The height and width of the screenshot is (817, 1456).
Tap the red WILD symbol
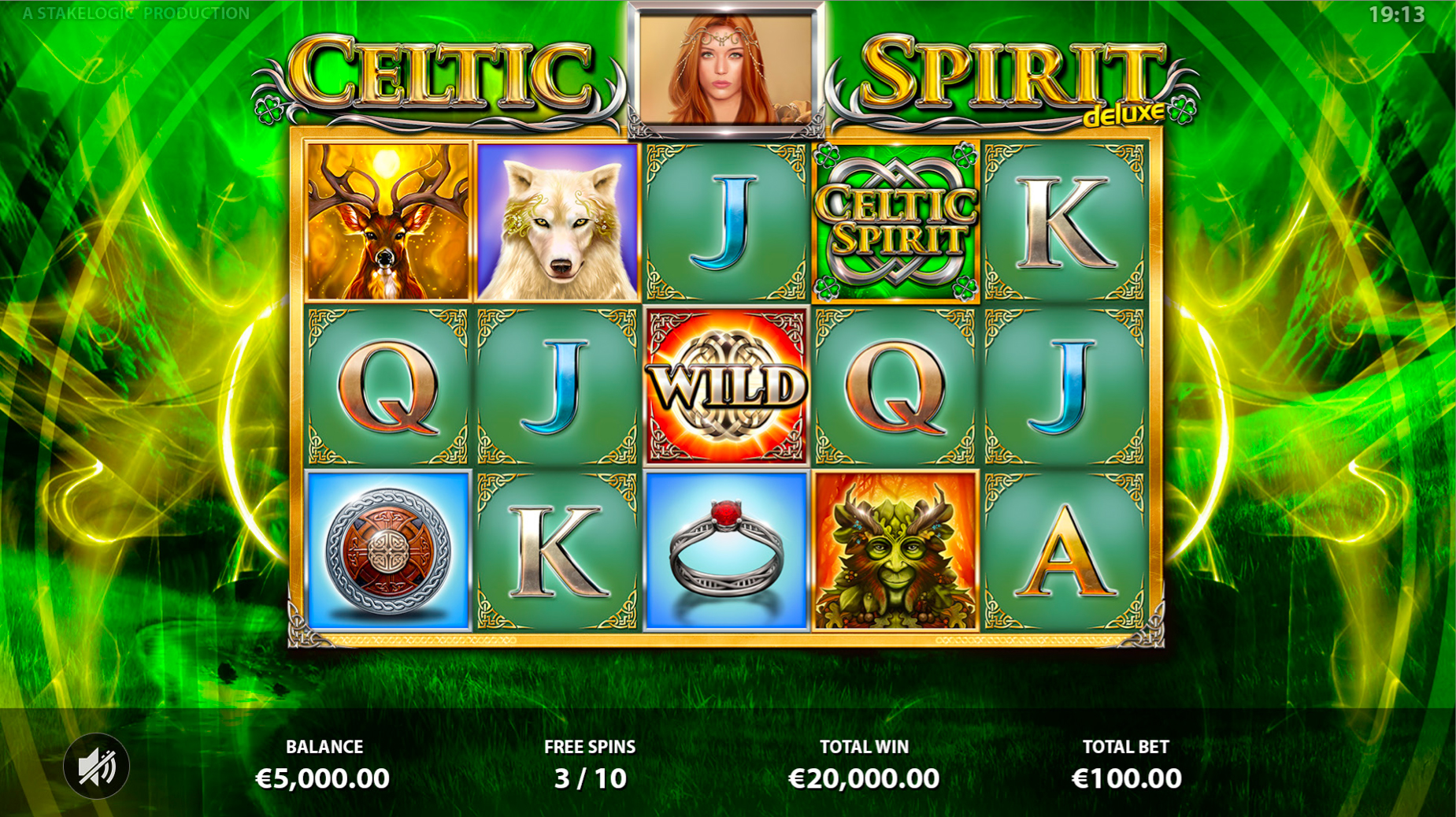(726, 386)
